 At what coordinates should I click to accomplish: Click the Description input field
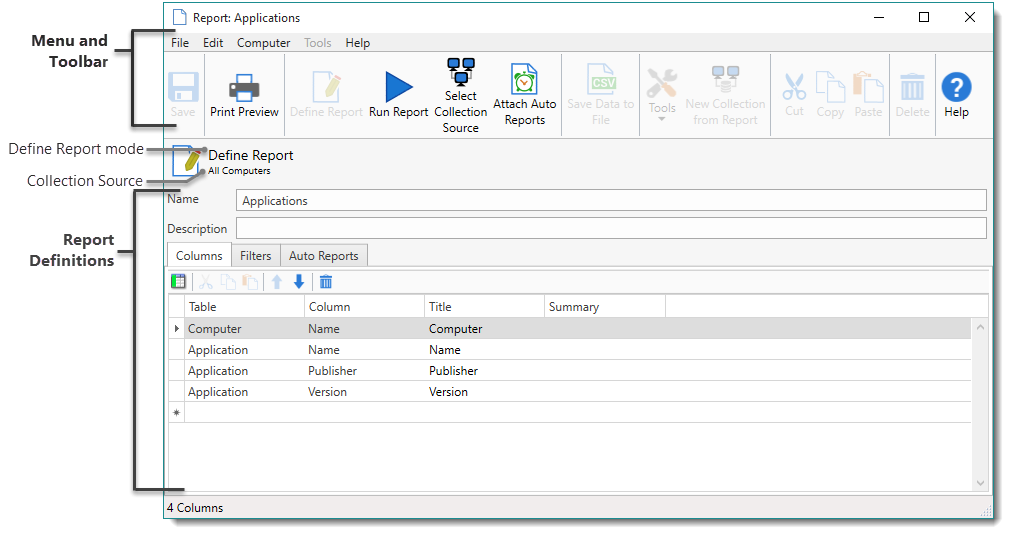[x=610, y=229]
